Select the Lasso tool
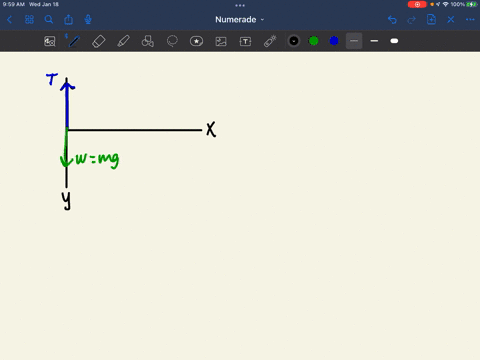Screen dimensions: 480x360 172,41
